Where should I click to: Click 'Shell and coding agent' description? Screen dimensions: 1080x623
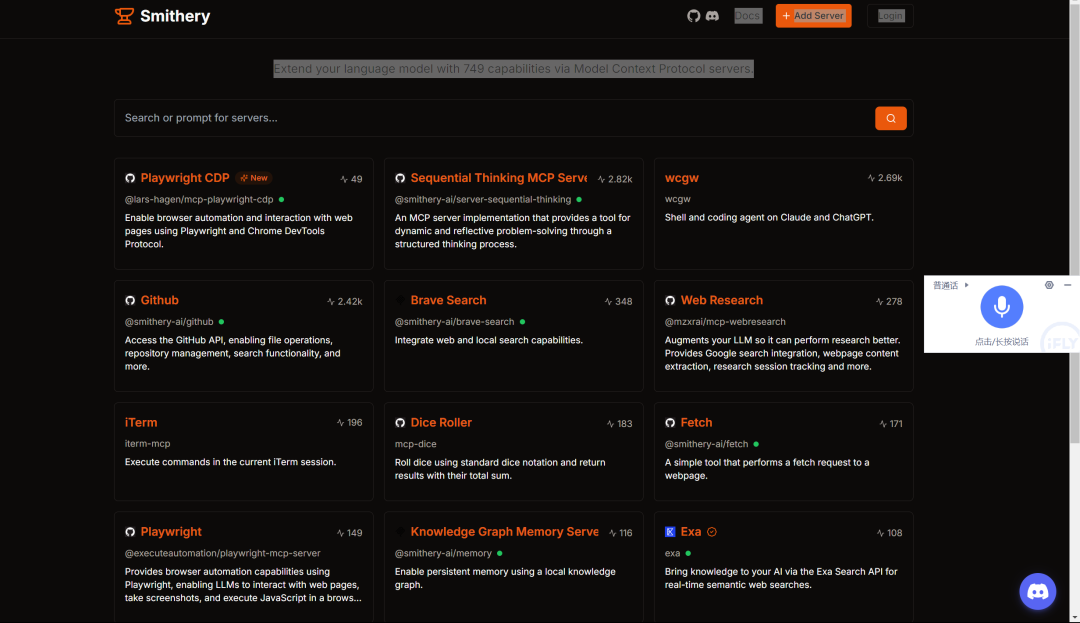(x=769, y=218)
